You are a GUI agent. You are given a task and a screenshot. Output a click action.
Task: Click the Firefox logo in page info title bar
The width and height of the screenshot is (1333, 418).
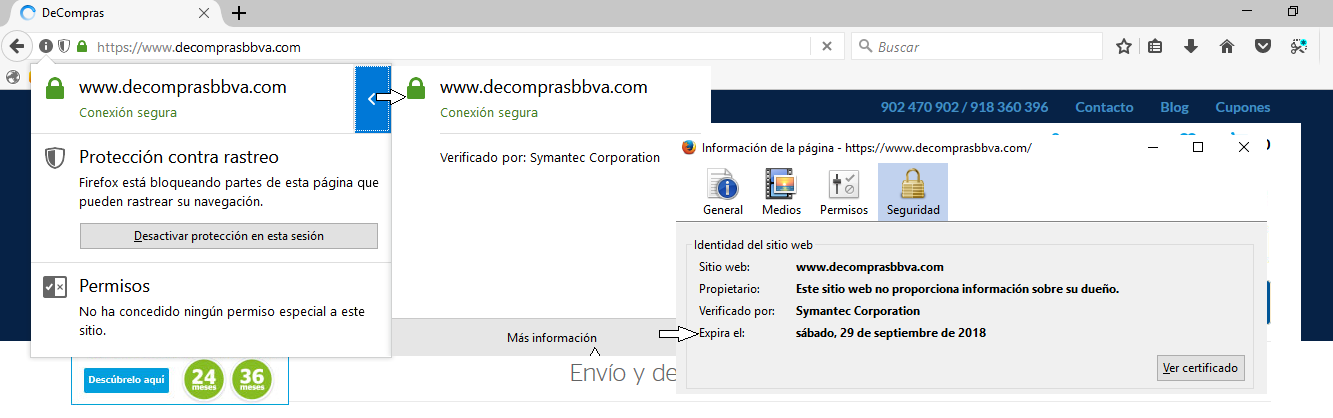[x=688, y=147]
